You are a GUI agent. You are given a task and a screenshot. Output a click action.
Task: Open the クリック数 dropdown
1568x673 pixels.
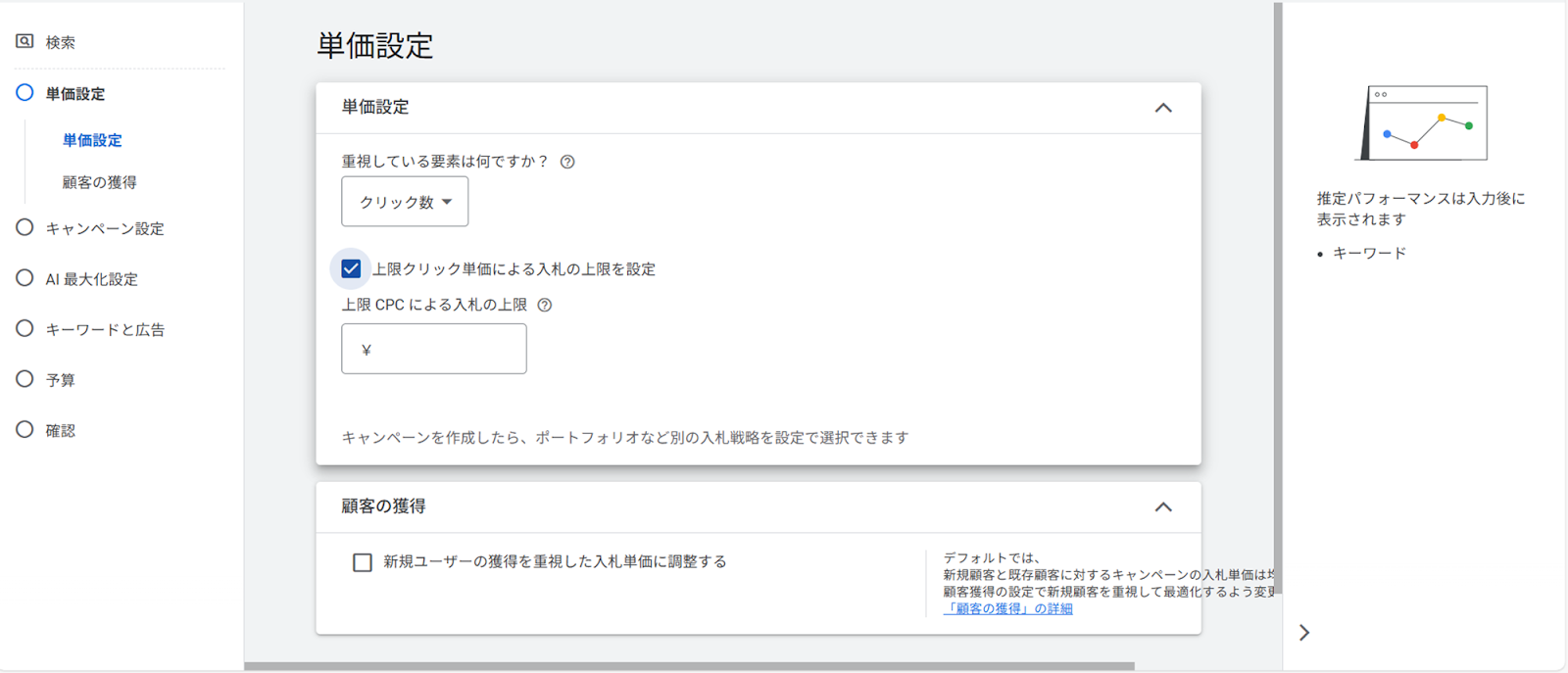tap(405, 202)
